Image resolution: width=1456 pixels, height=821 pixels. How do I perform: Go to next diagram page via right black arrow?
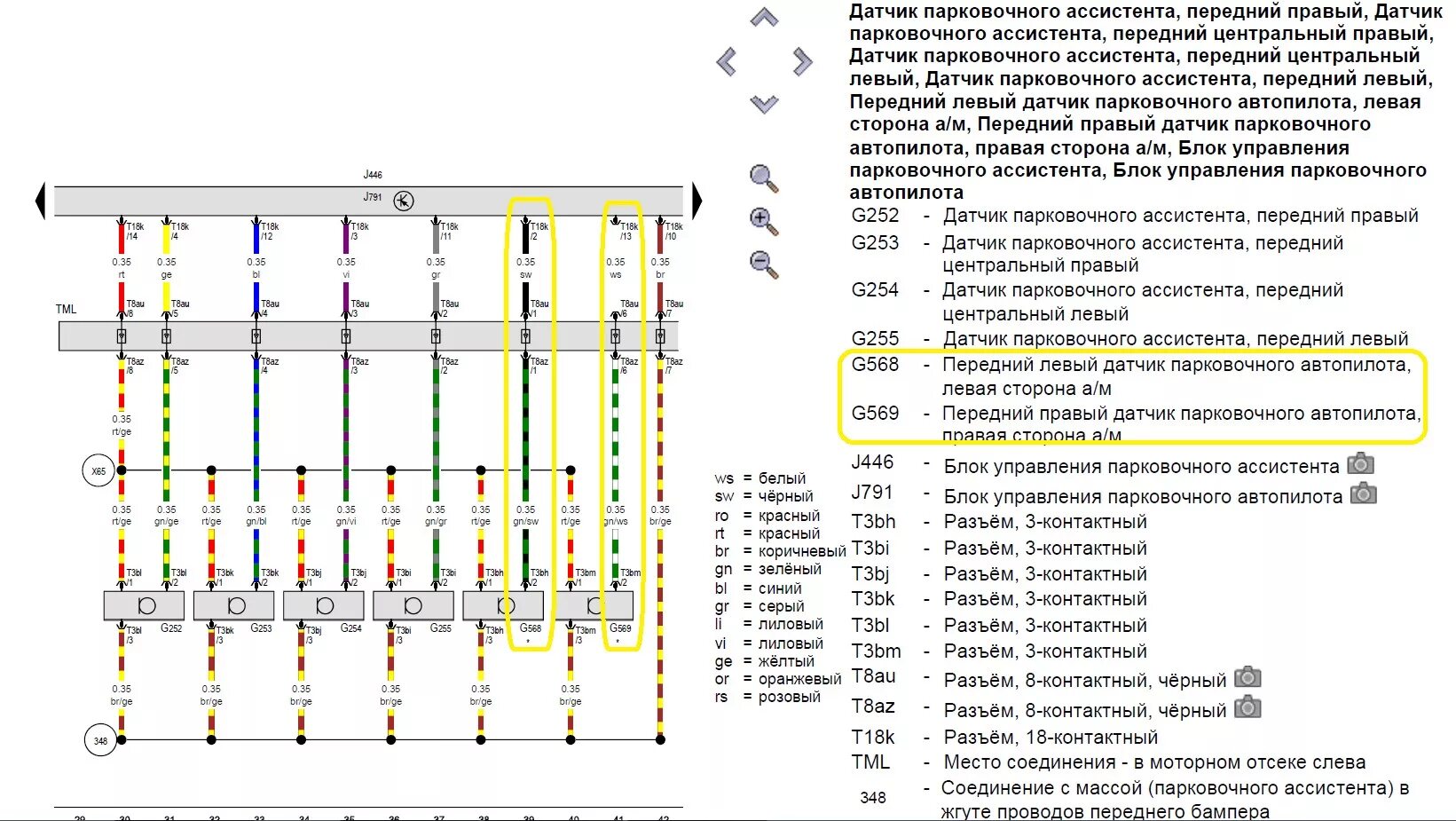pos(697,201)
